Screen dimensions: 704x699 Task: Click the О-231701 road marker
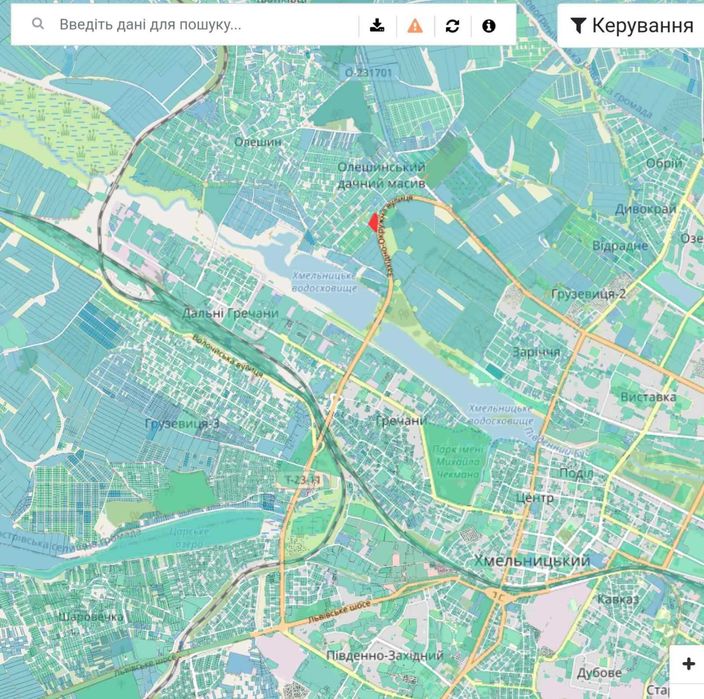pos(369,73)
